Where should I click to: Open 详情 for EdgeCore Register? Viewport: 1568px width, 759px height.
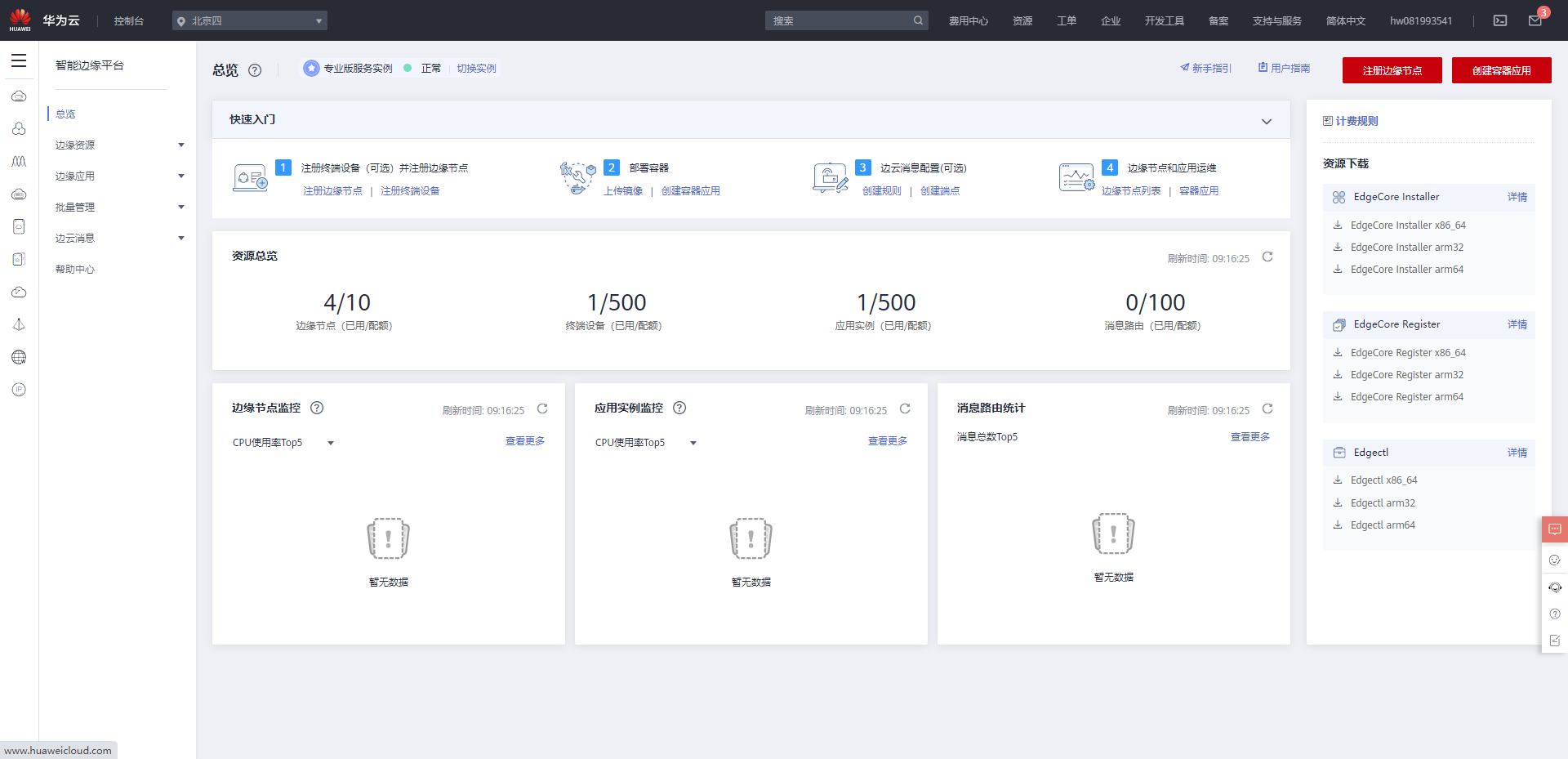click(1517, 324)
